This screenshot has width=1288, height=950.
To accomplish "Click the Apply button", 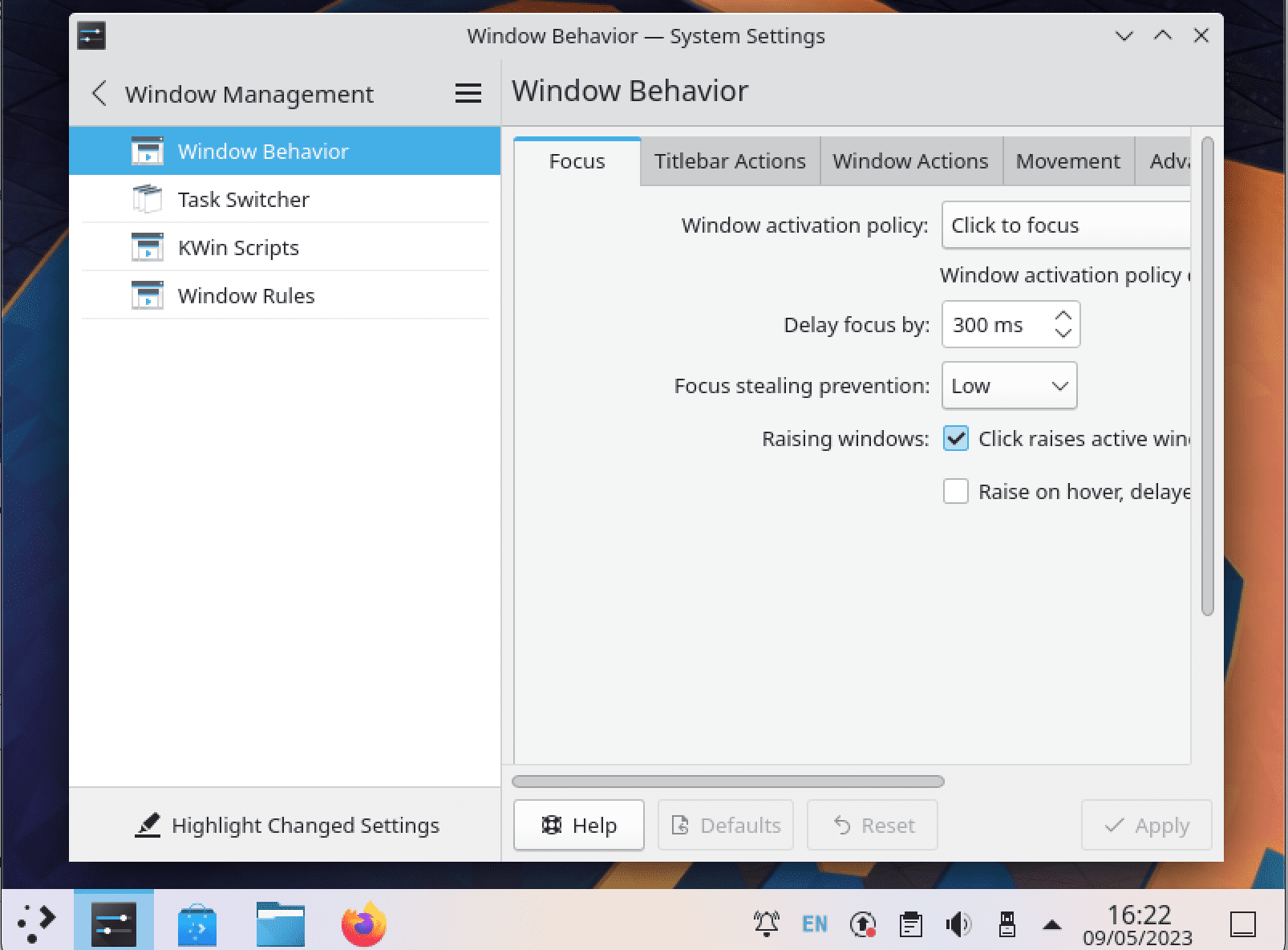I will 1147,825.
